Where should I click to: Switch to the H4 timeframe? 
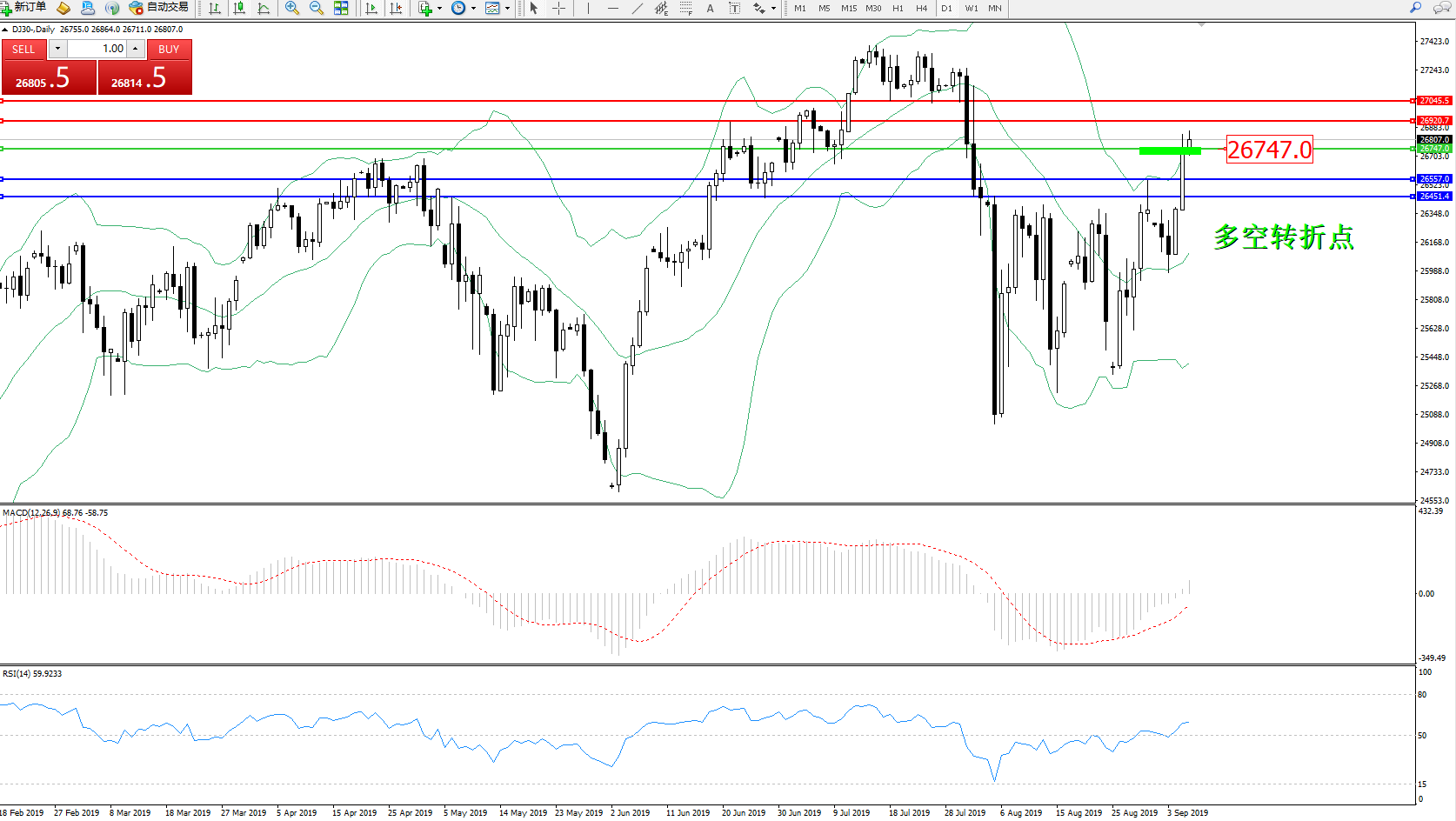(x=921, y=8)
